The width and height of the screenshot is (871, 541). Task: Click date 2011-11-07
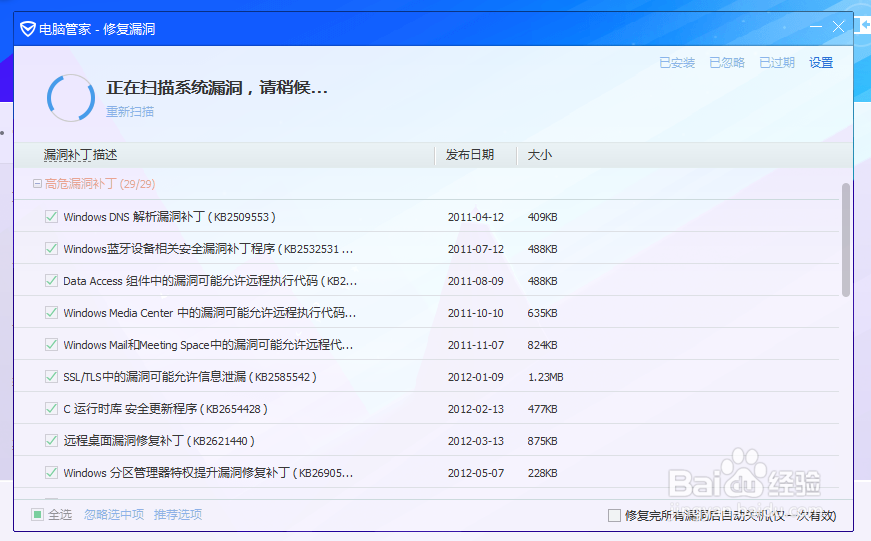[475, 345]
